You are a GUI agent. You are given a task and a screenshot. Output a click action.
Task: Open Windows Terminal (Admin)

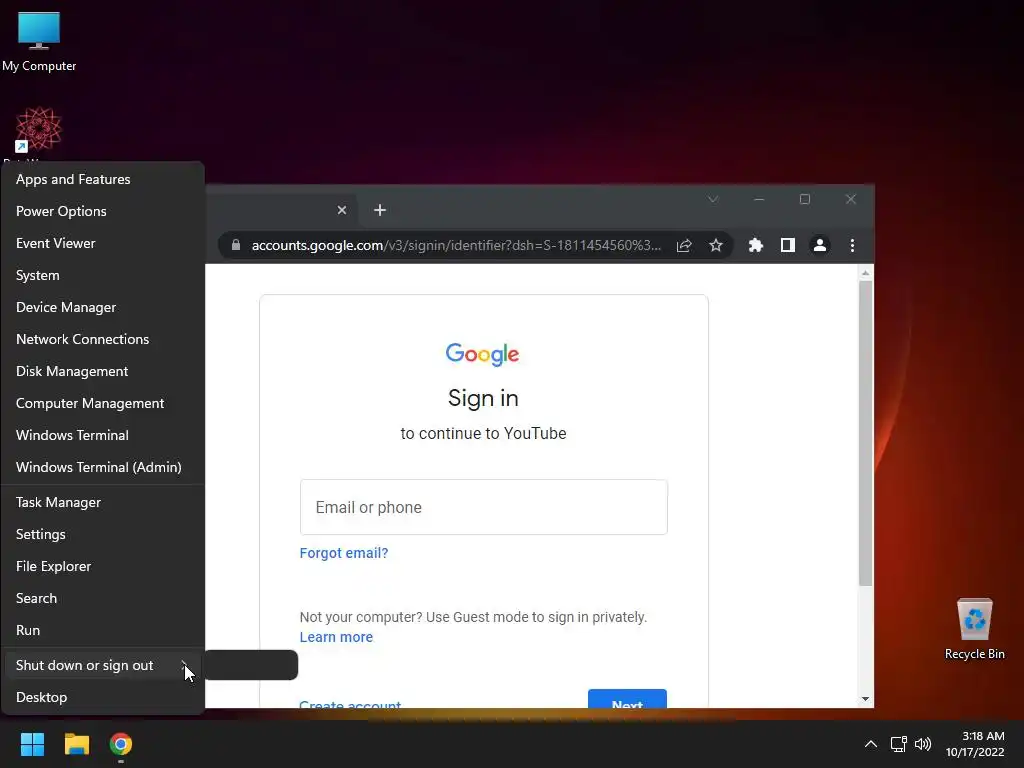click(x=103, y=468)
